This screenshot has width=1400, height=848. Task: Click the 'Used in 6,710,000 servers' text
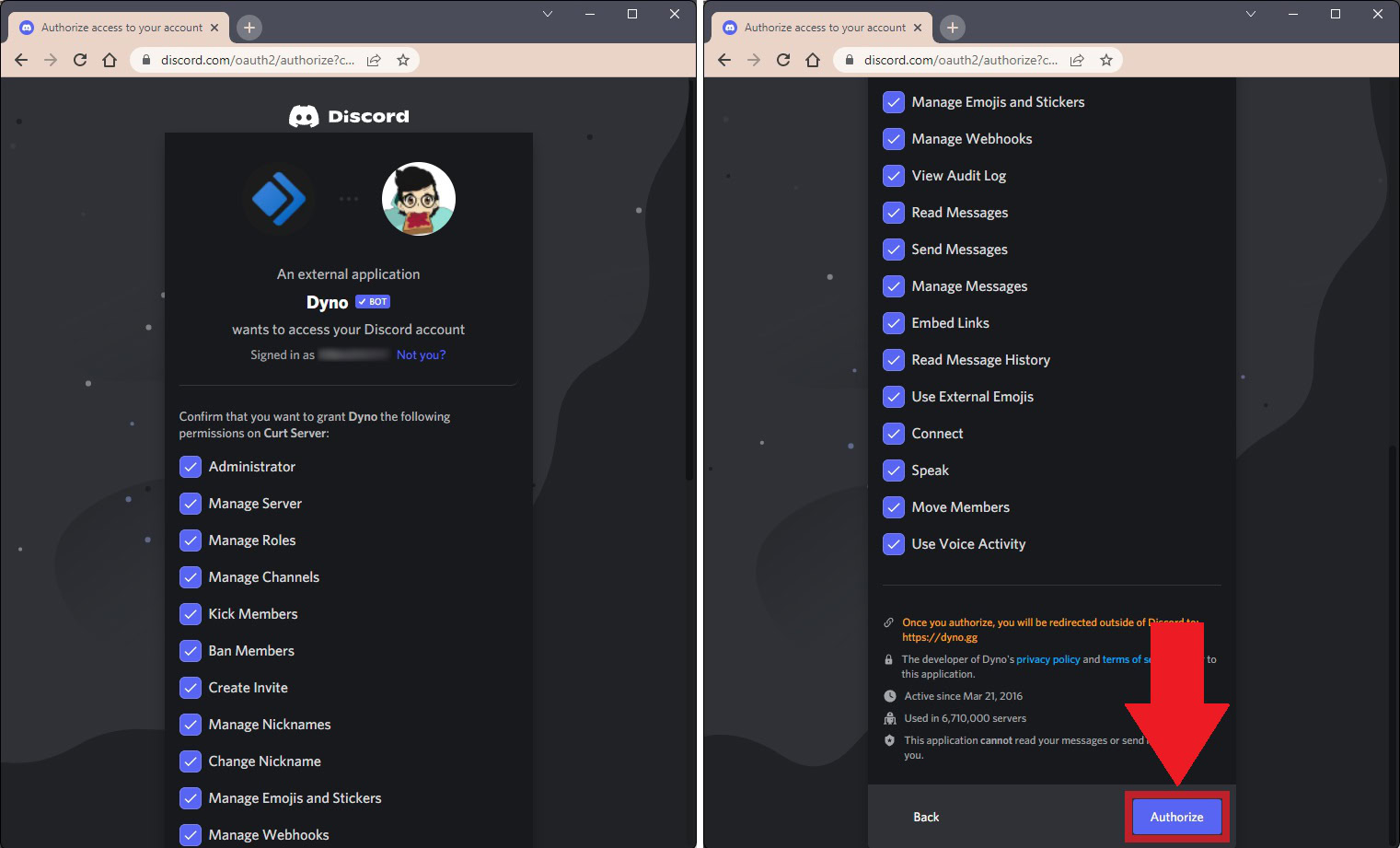[966, 718]
